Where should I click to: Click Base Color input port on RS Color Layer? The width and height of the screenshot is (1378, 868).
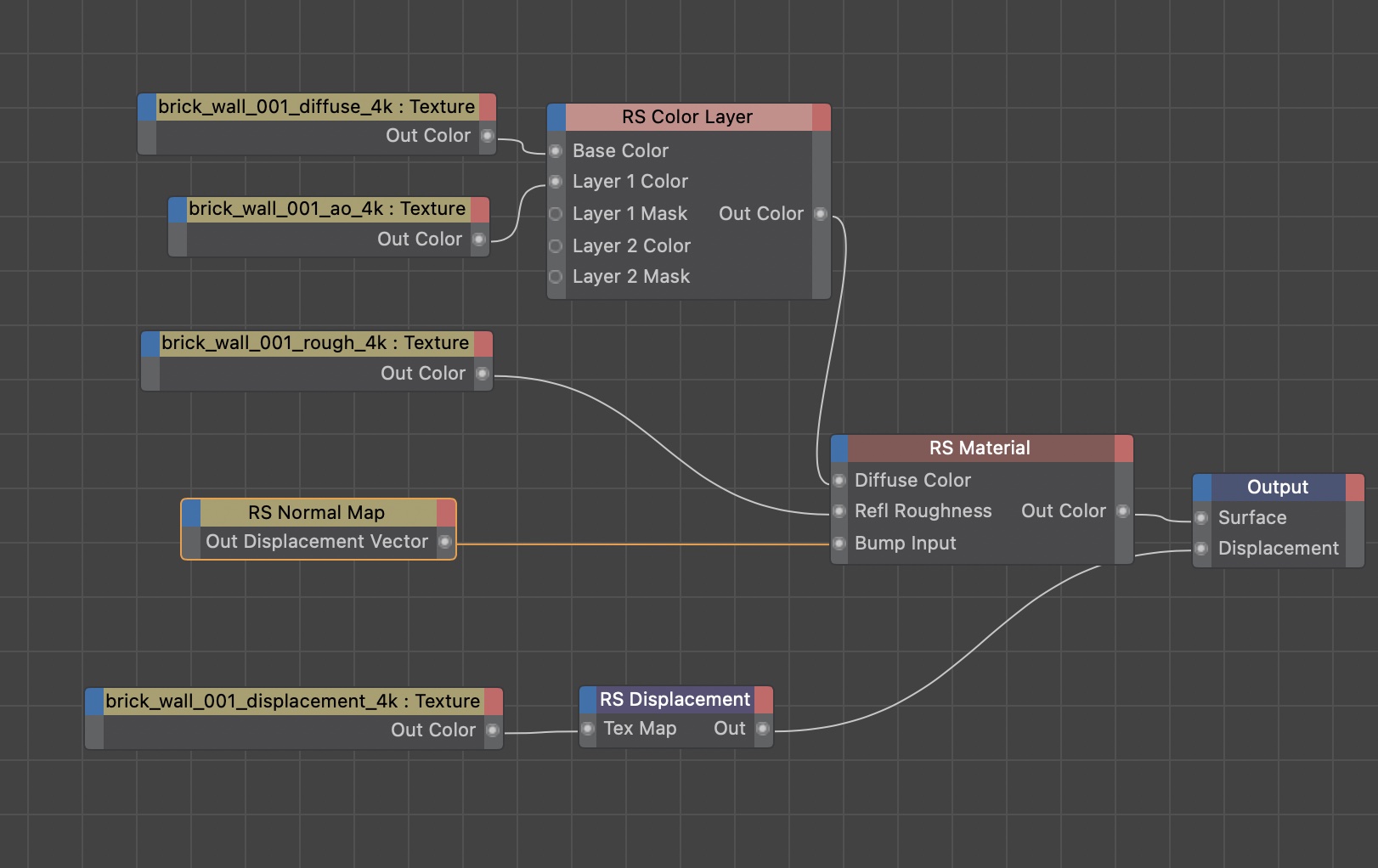[556, 151]
